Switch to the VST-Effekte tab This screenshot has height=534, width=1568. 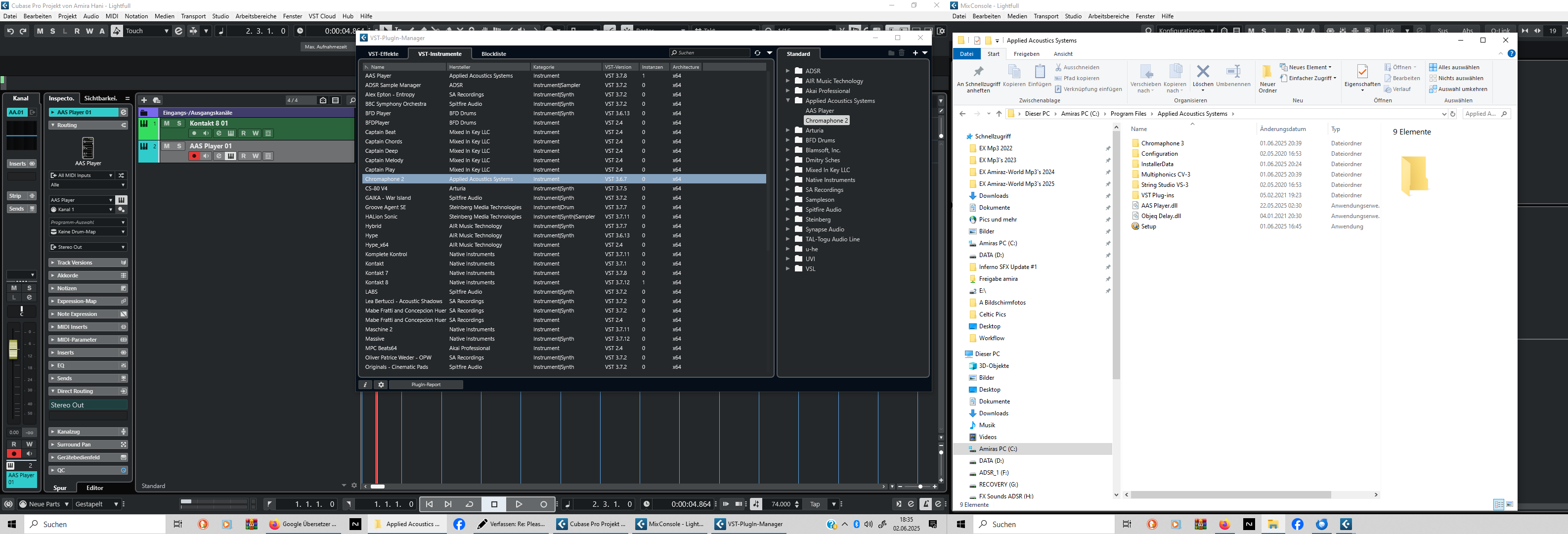click(x=383, y=53)
